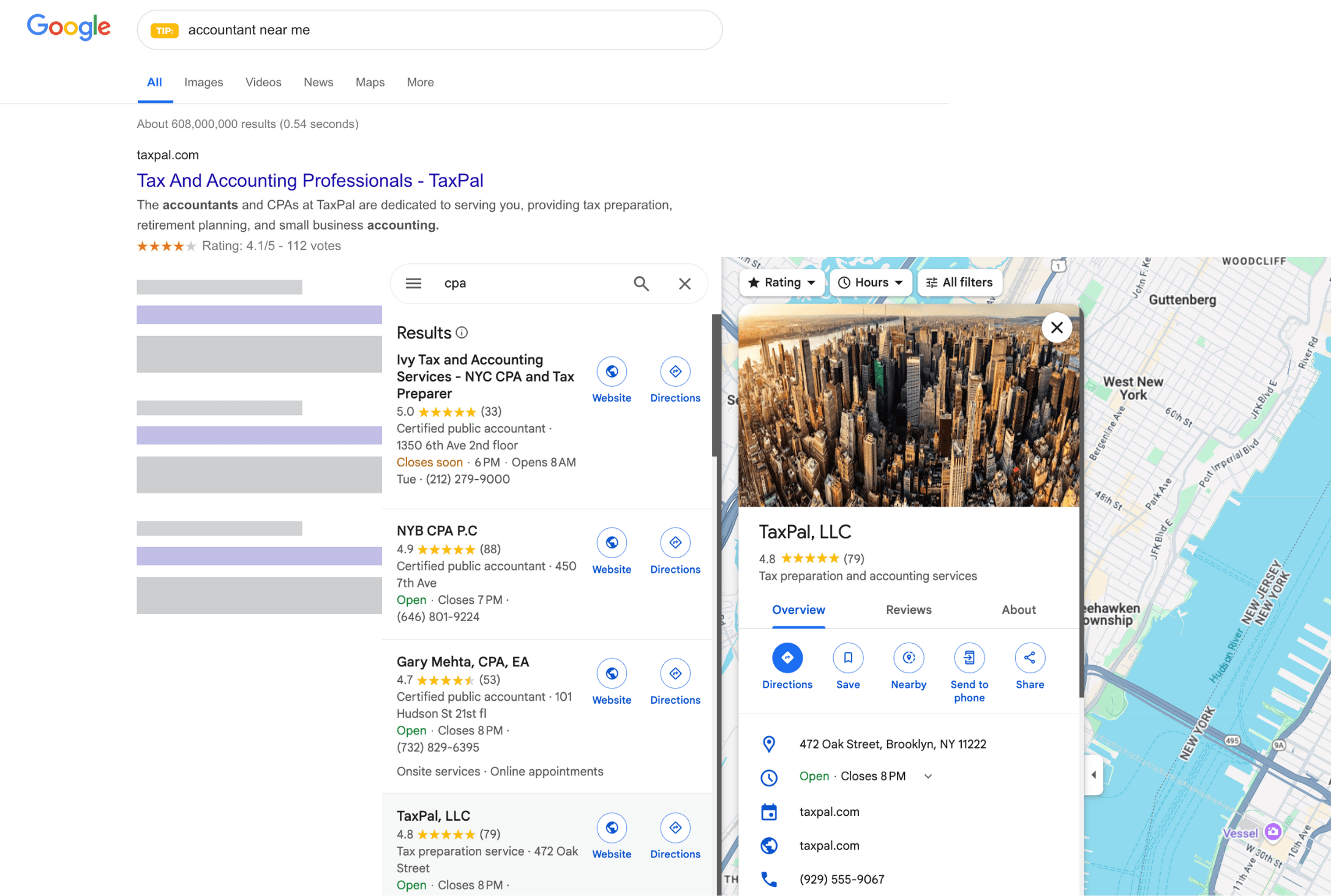The image size is (1331, 896).
Task: Switch to the Maps search tab
Action: tap(370, 82)
